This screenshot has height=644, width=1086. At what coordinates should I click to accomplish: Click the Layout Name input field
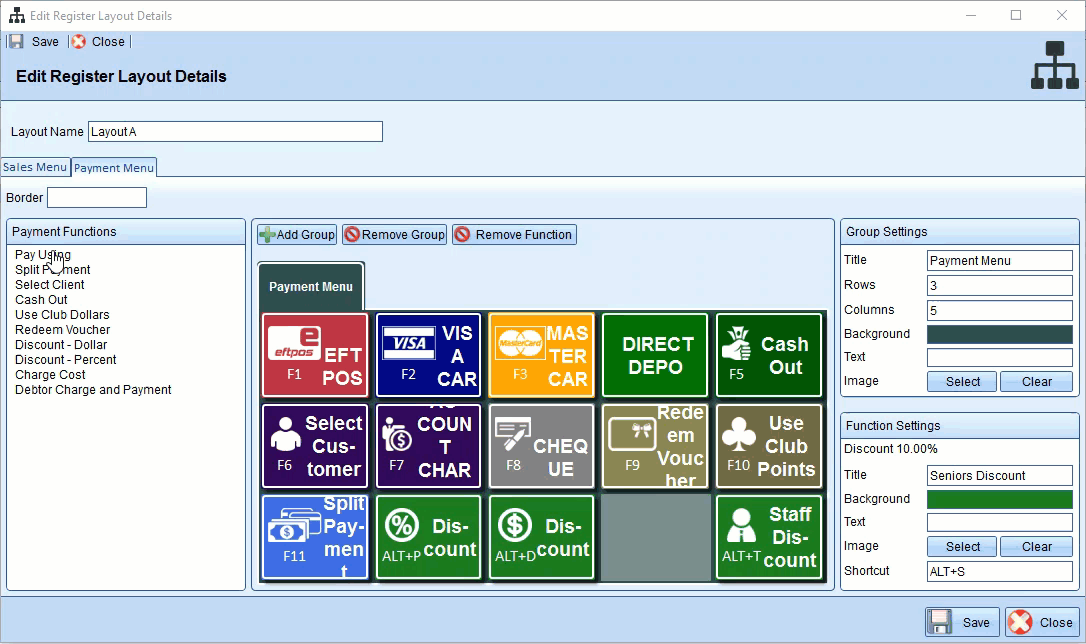click(235, 132)
